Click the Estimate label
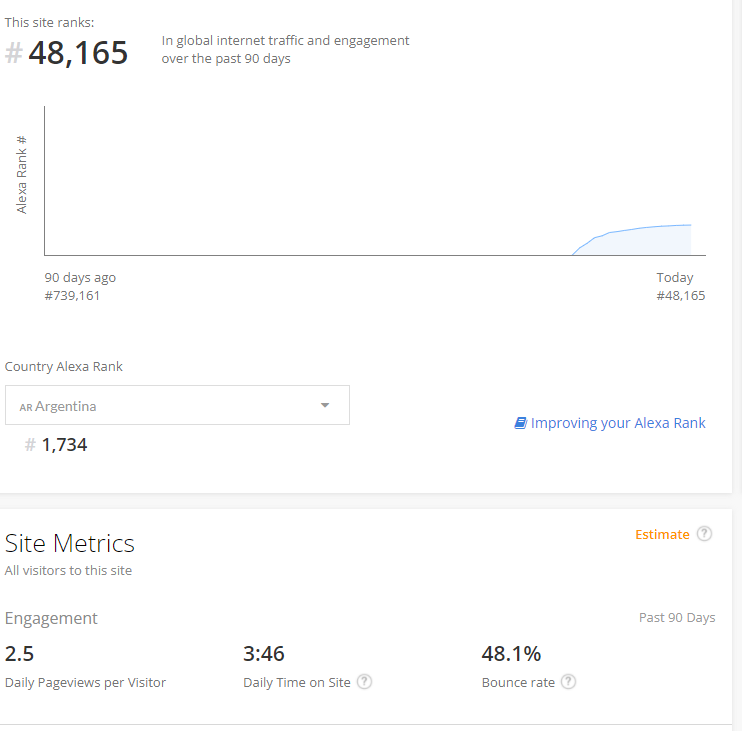742x731 pixels. click(662, 534)
